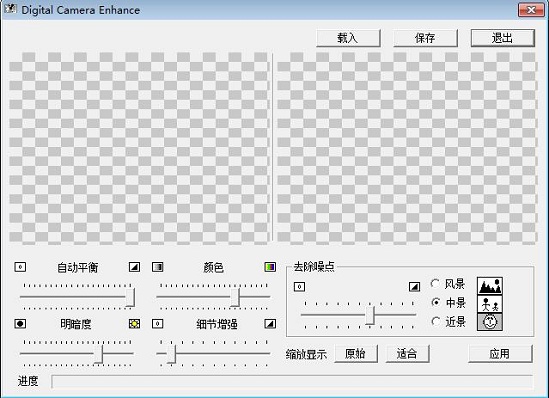Click the right enhanced image preview area
Screen dimensions: 549x398
407,148
